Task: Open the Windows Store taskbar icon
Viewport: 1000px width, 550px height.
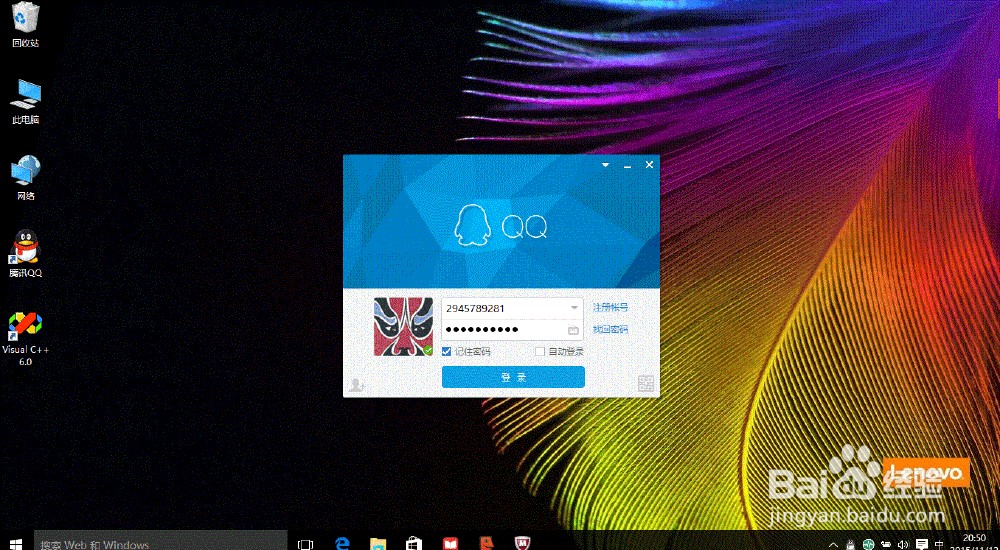Action: coord(414,544)
